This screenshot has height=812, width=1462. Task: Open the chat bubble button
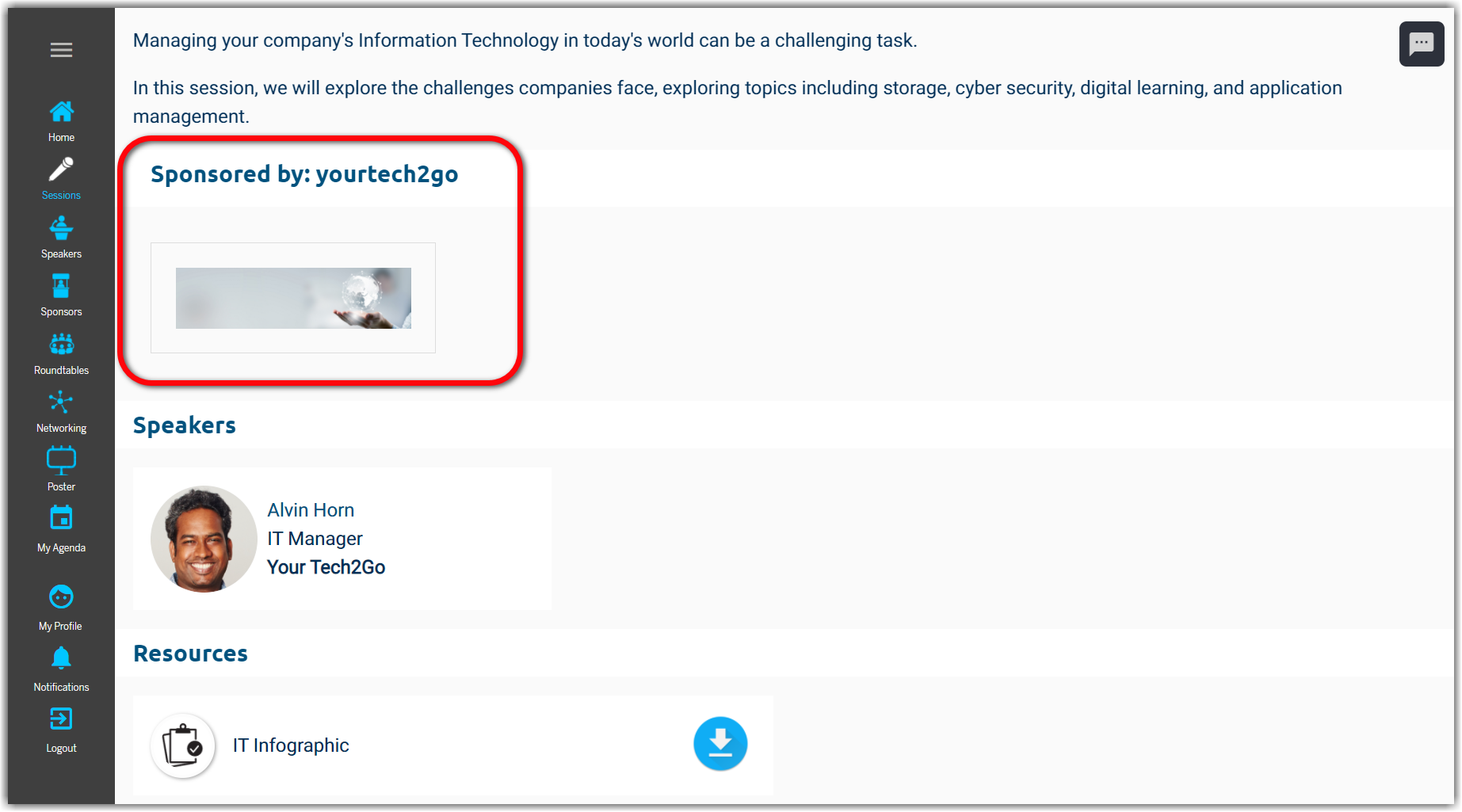[1421, 44]
